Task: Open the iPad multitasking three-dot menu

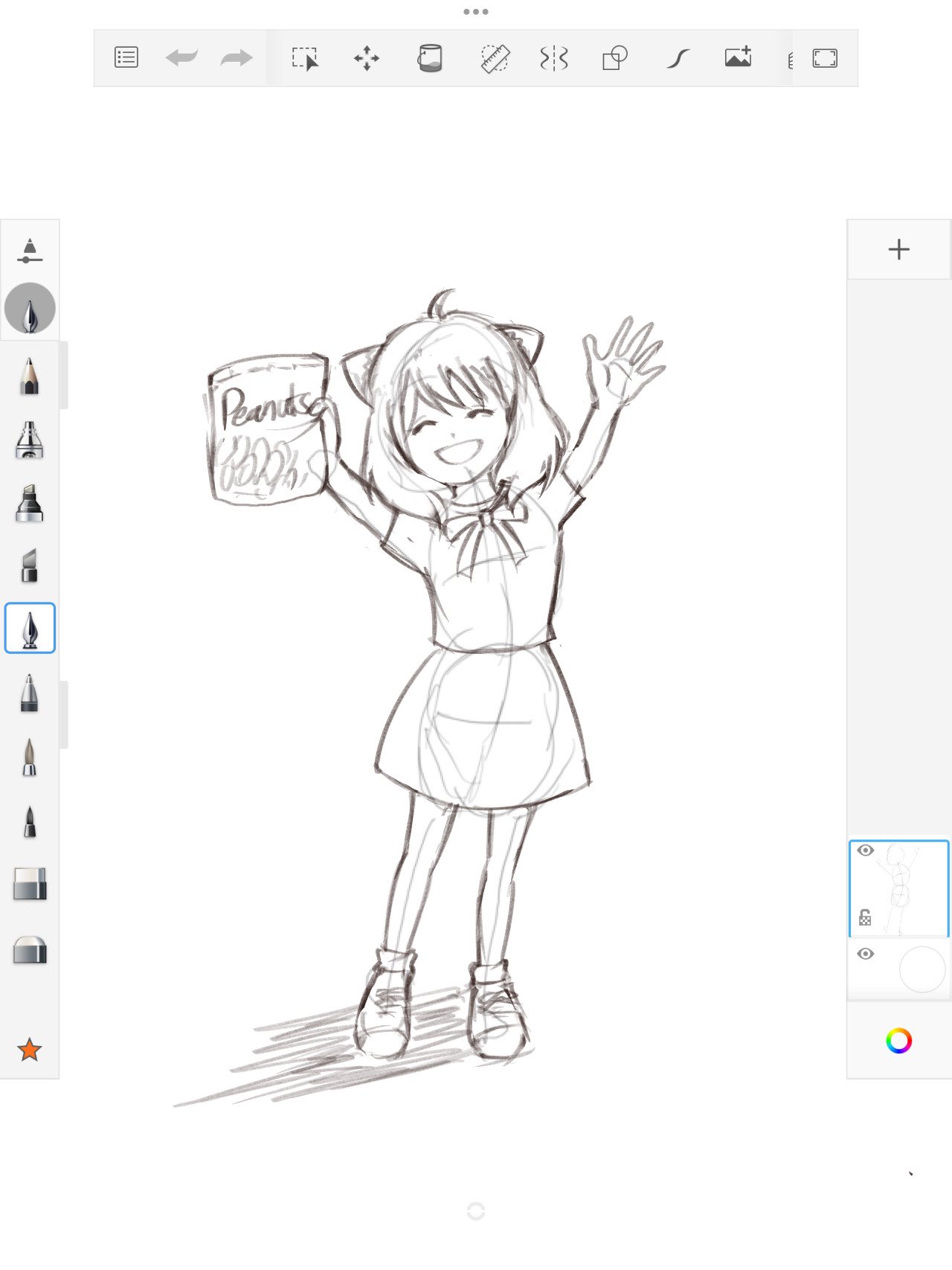Action: point(476,12)
